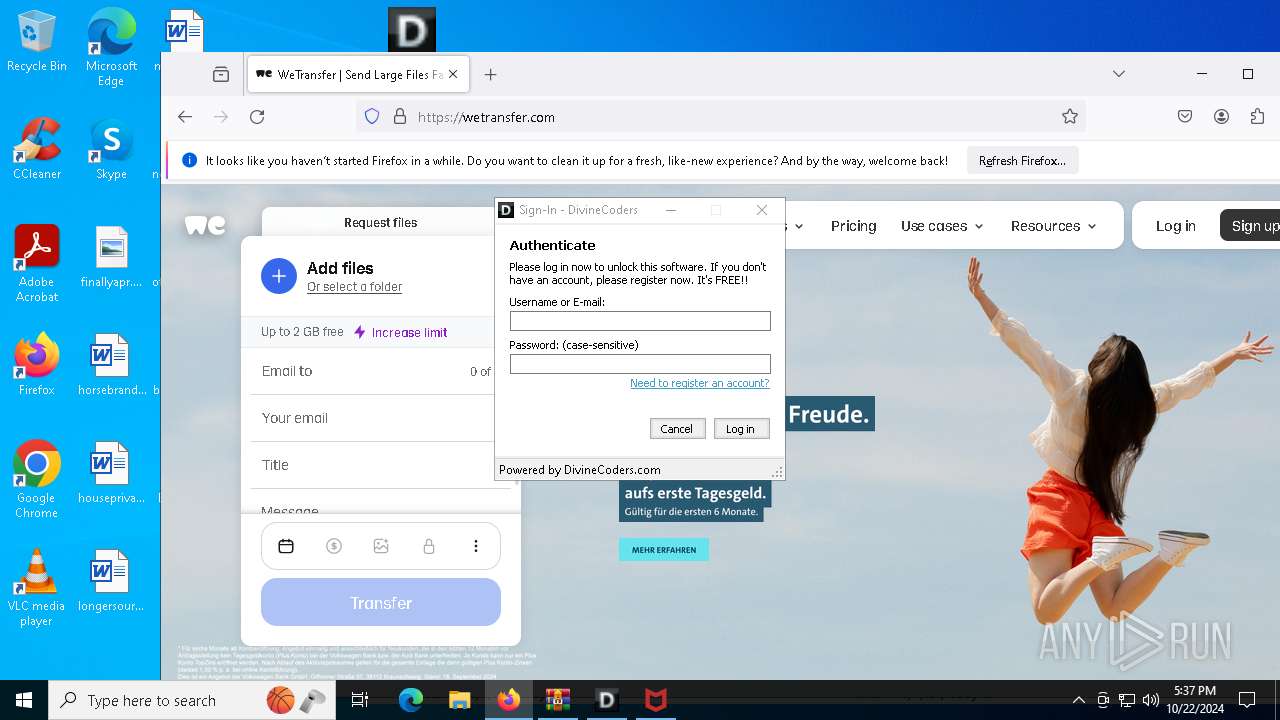Screen dimensions: 1280x720
Task: Click WeTransfer 'we' logo
Action: tap(205, 225)
